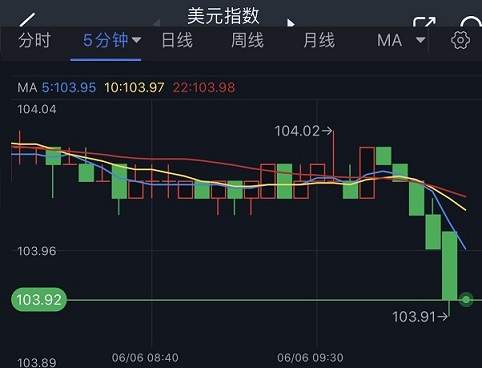The image size is (482, 368).
Task: Go to next symbol arrow
Action: 291,23
